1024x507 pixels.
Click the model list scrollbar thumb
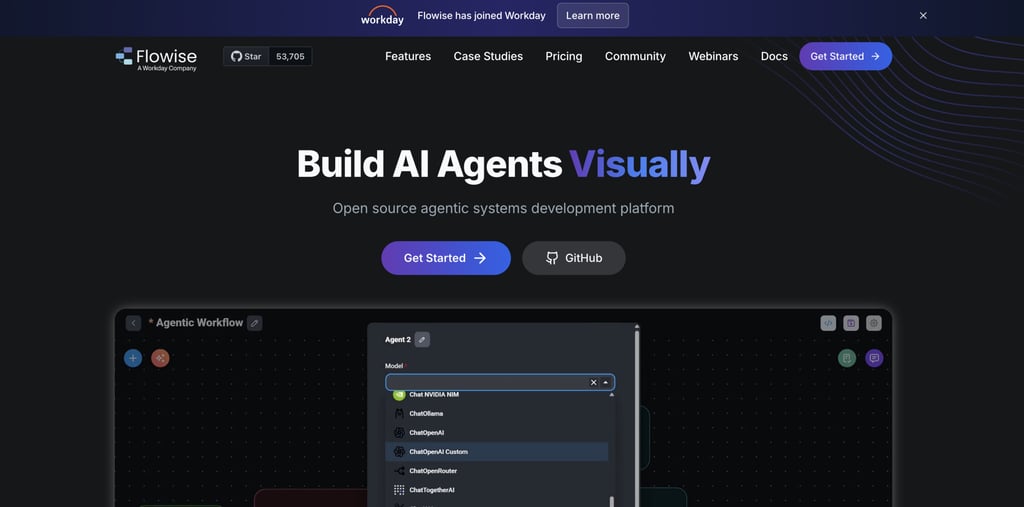(612, 501)
